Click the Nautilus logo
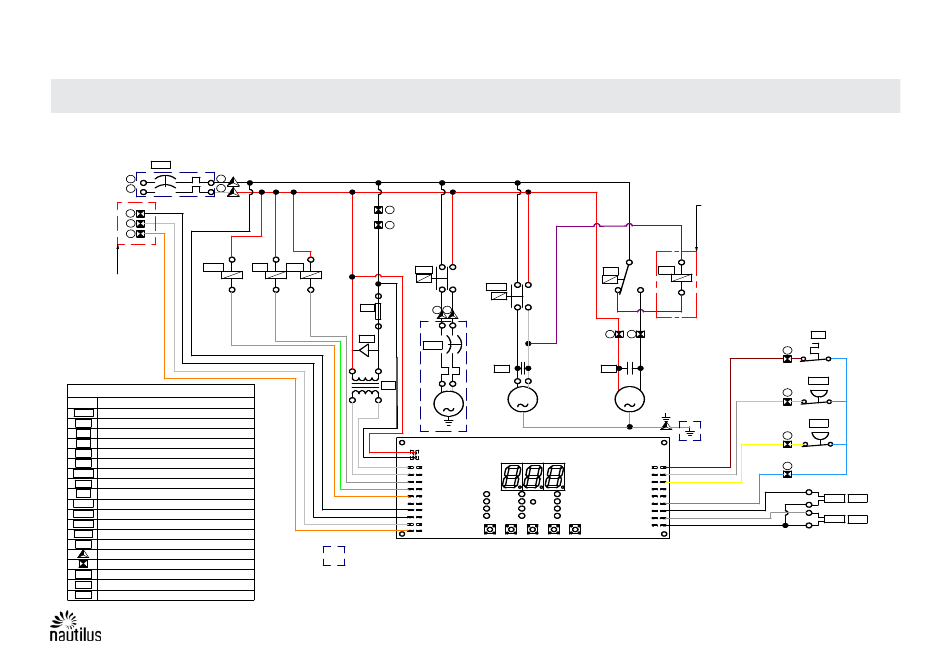 tap(75, 627)
